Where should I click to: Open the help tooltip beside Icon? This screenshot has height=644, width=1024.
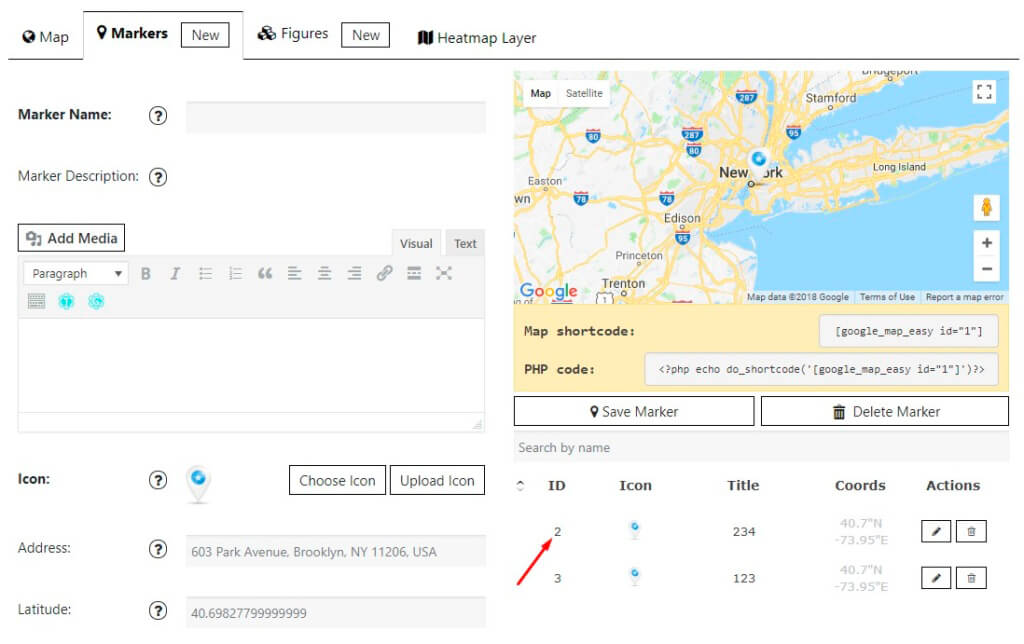tap(158, 480)
